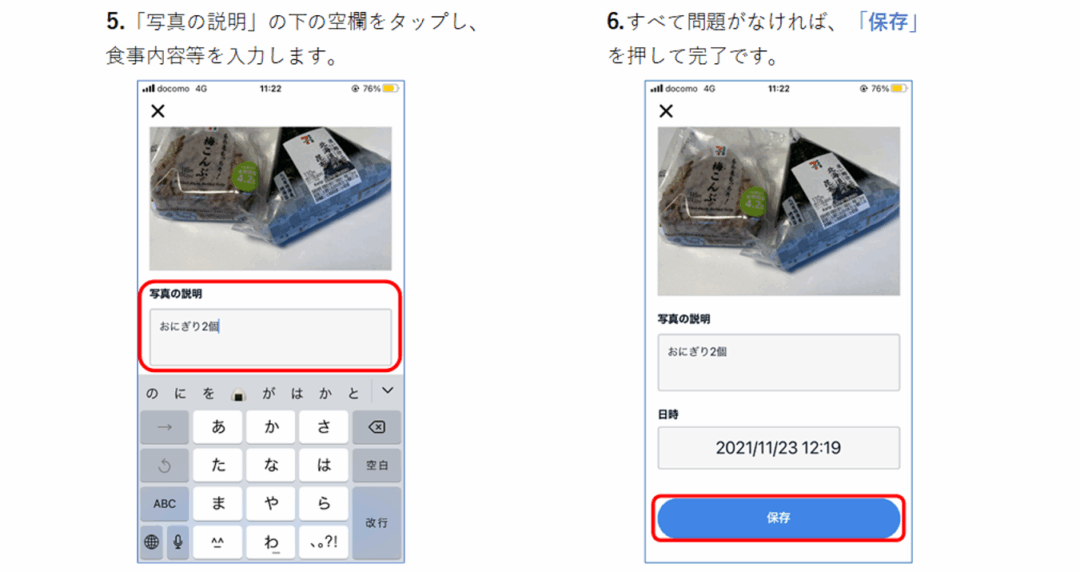The height and width of the screenshot is (572, 1080).
Task: Expand keyboard suggestions with chevron
Action: tap(388, 391)
